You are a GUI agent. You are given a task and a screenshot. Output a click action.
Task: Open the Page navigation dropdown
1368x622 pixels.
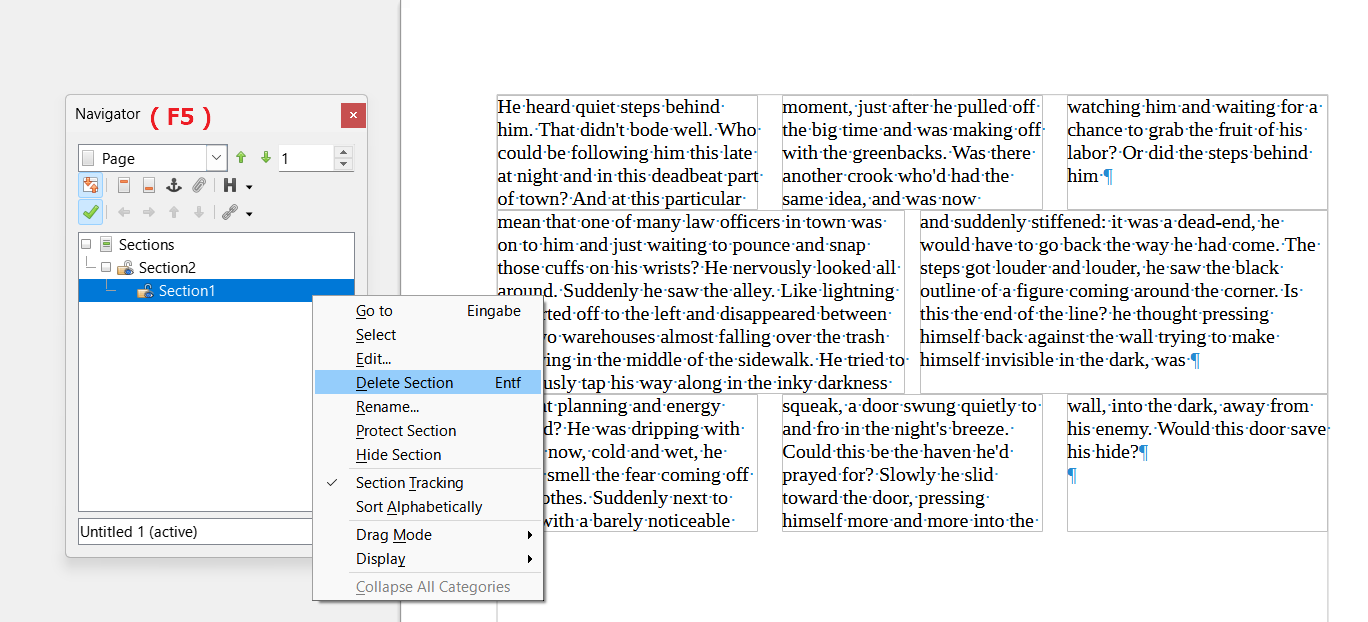tap(215, 158)
